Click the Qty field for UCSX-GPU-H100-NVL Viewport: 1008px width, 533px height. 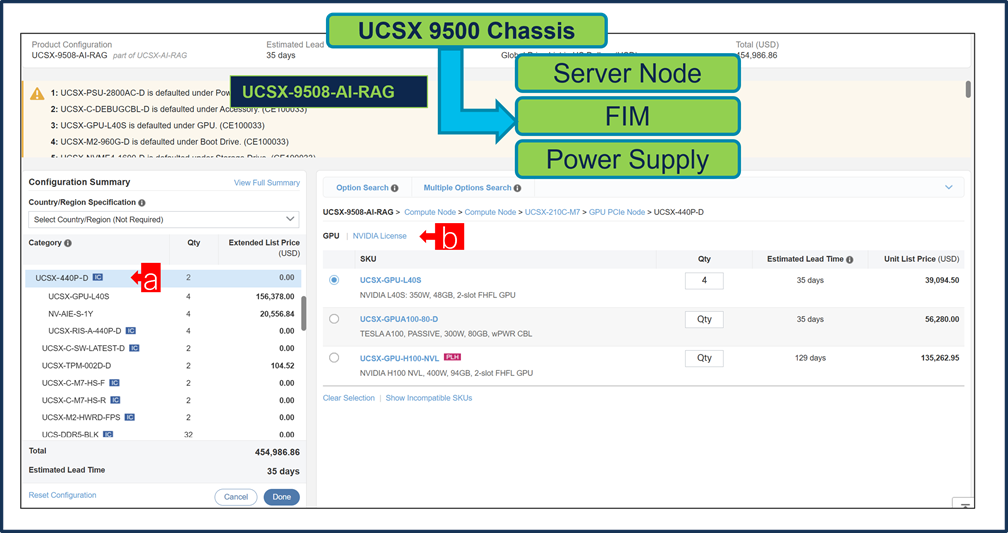tap(704, 358)
